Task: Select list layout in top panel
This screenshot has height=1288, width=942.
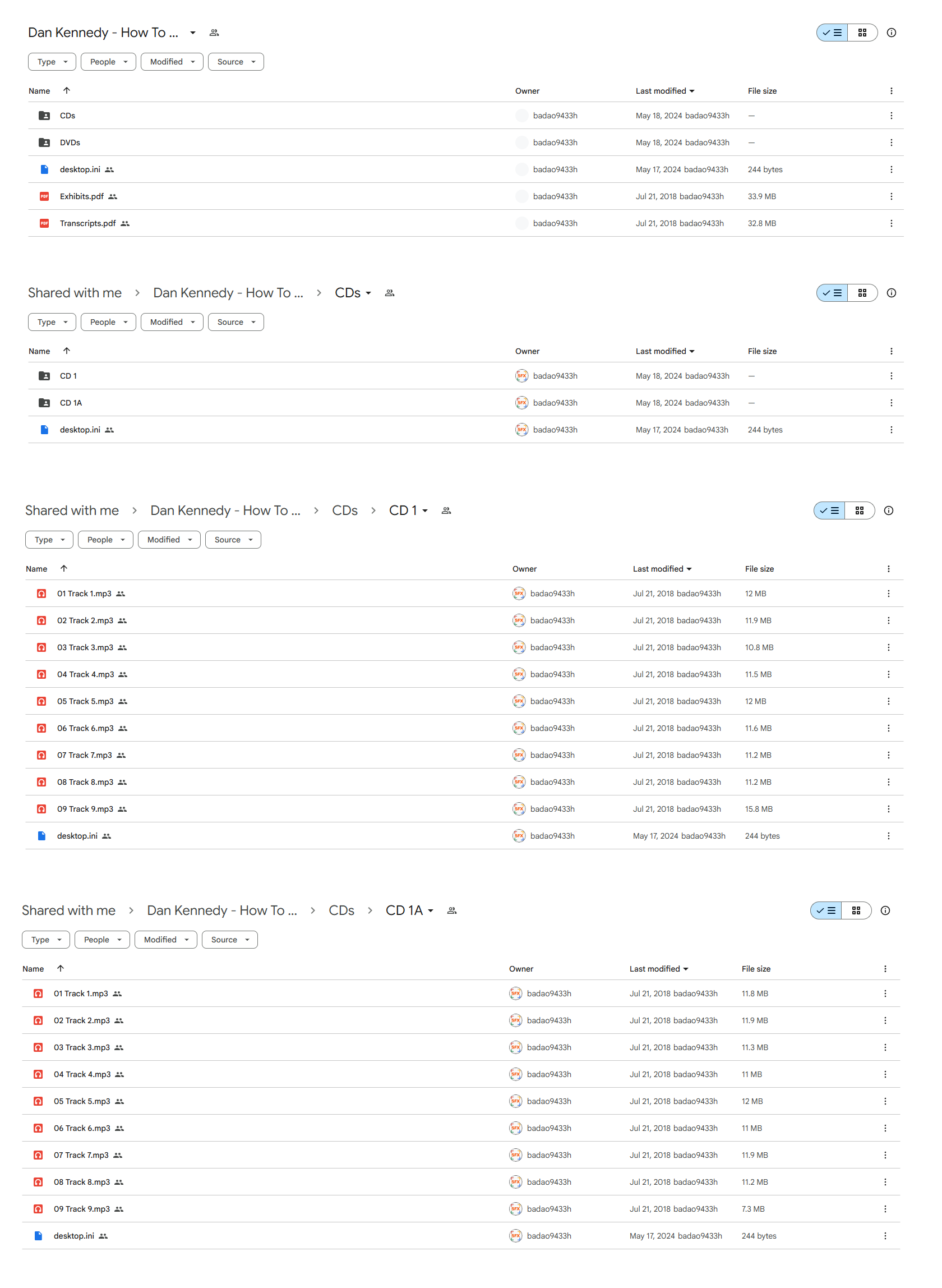Action: click(x=832, y=33)
